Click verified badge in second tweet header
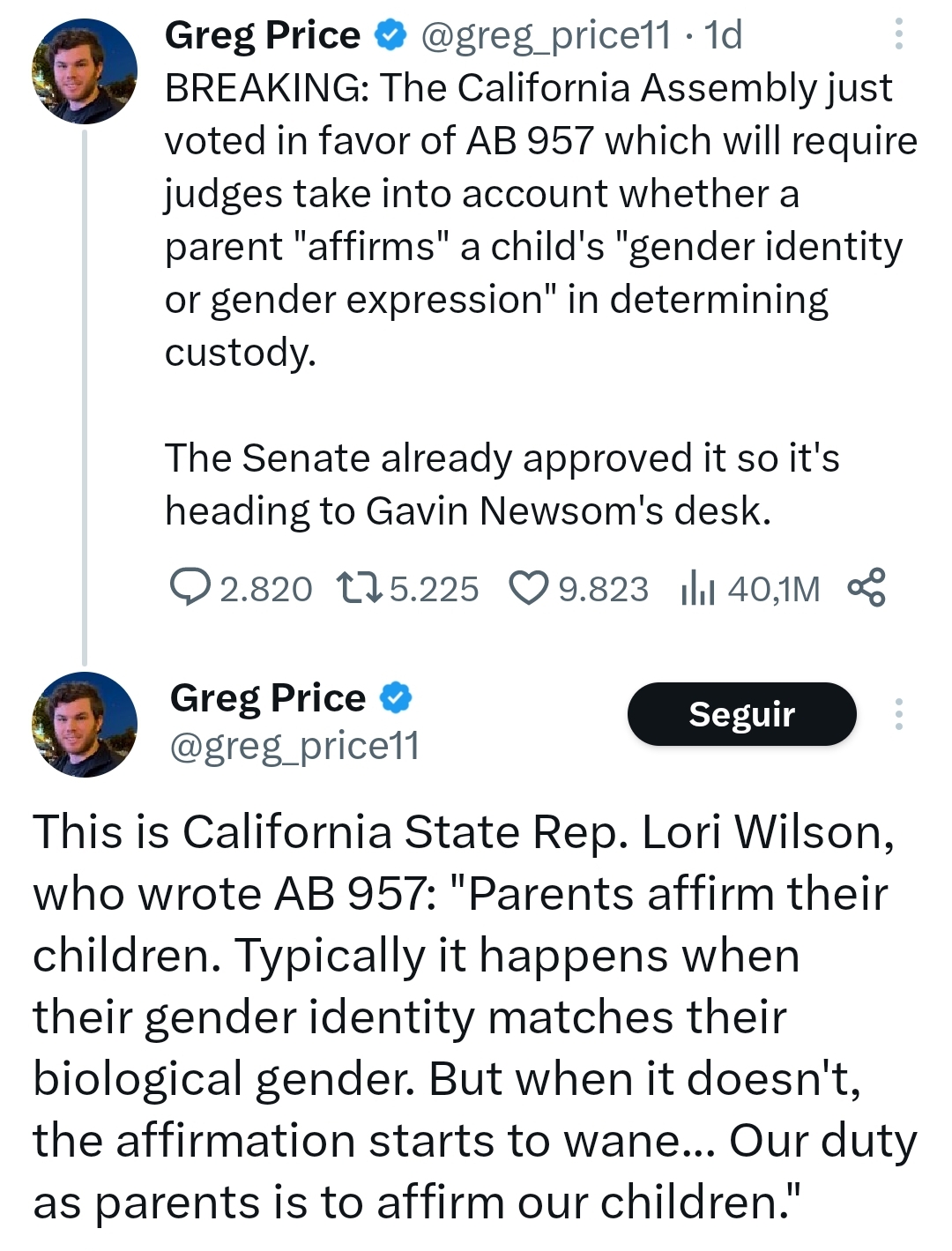Viewport: 952px width, 1251px height. 396,697
